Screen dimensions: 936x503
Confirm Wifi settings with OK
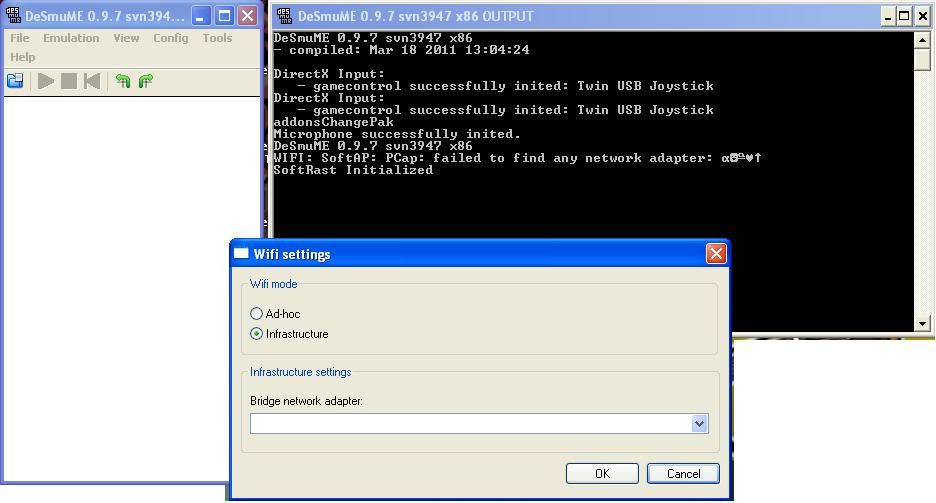pos(602,474)
